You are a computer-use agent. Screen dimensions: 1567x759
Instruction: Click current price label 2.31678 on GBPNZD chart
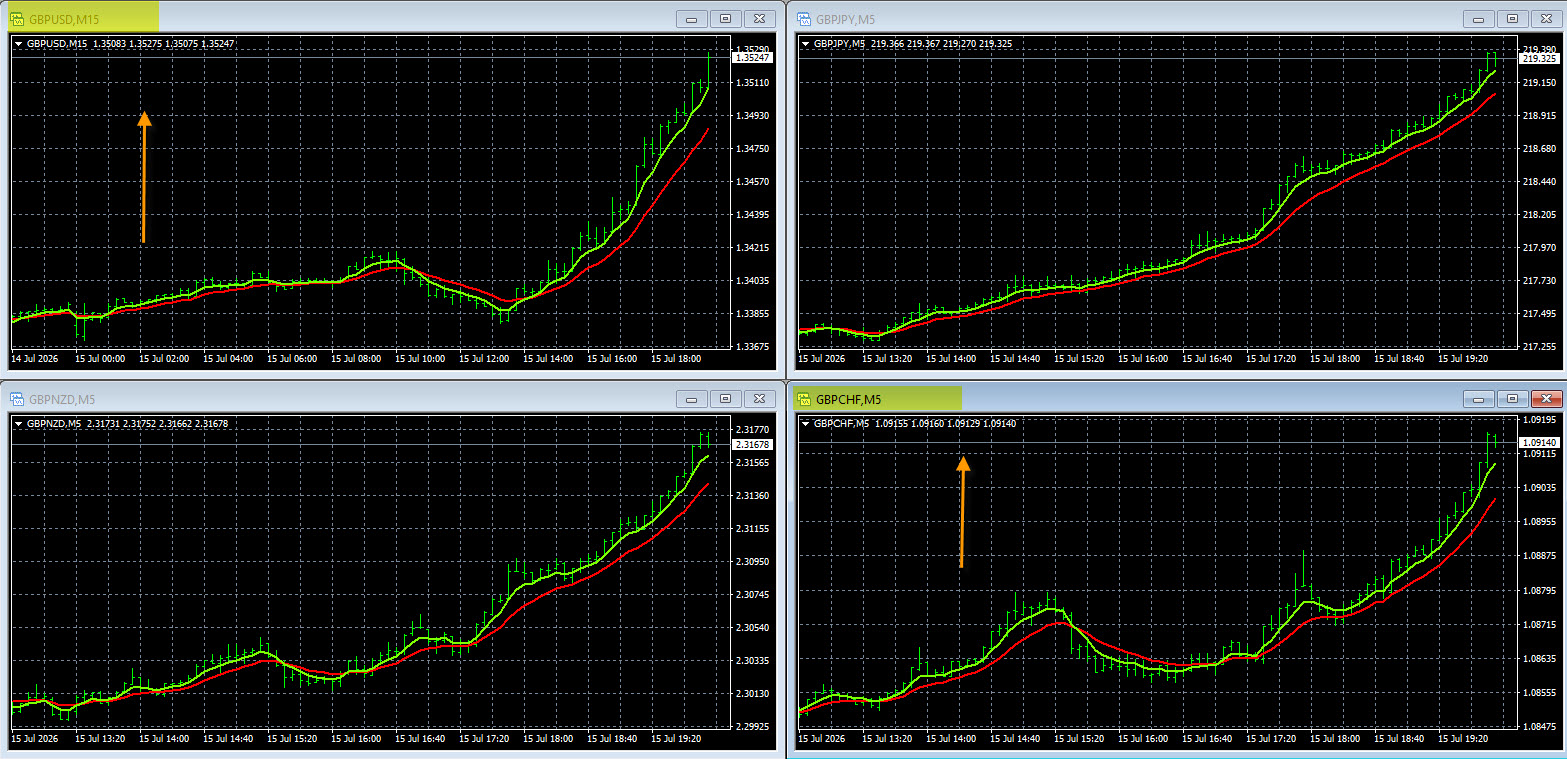click(x=752, y=444)
